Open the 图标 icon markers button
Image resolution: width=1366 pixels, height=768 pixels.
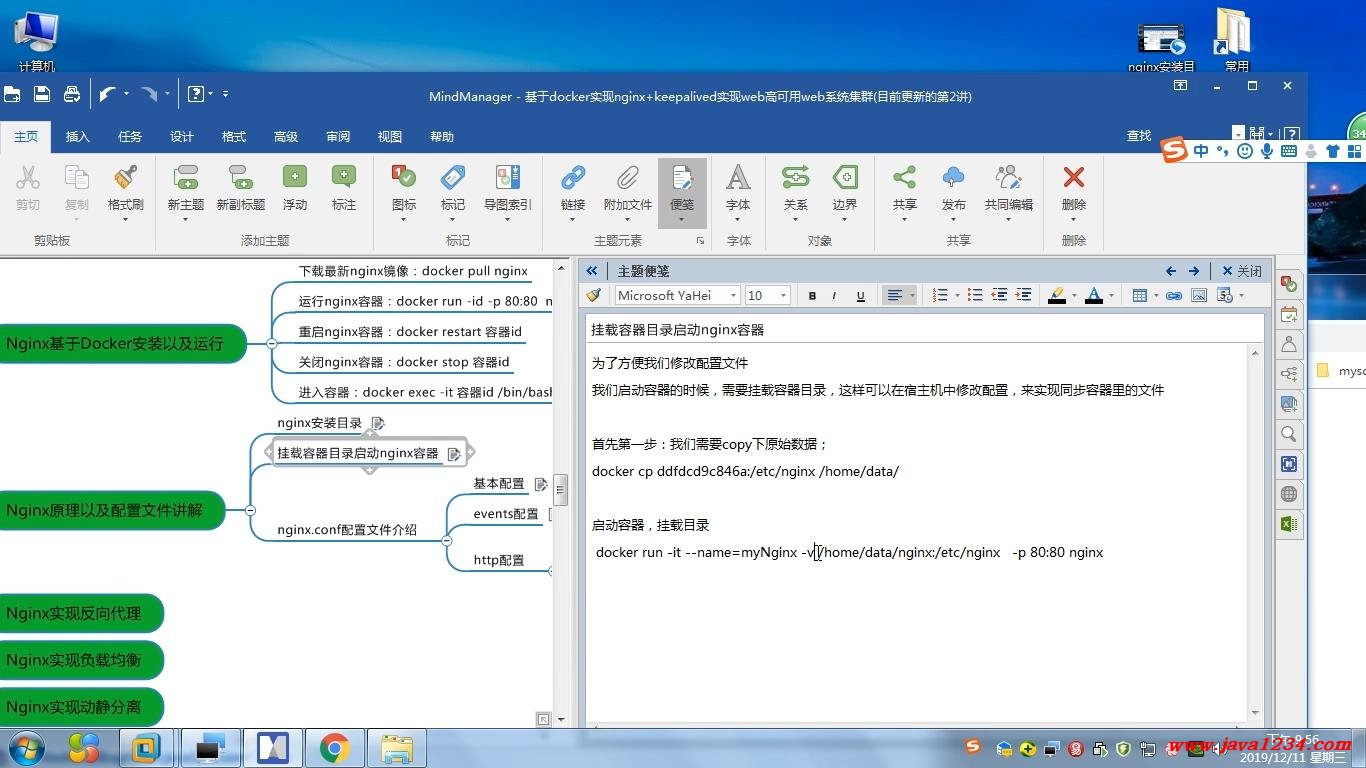coord(404,188)
